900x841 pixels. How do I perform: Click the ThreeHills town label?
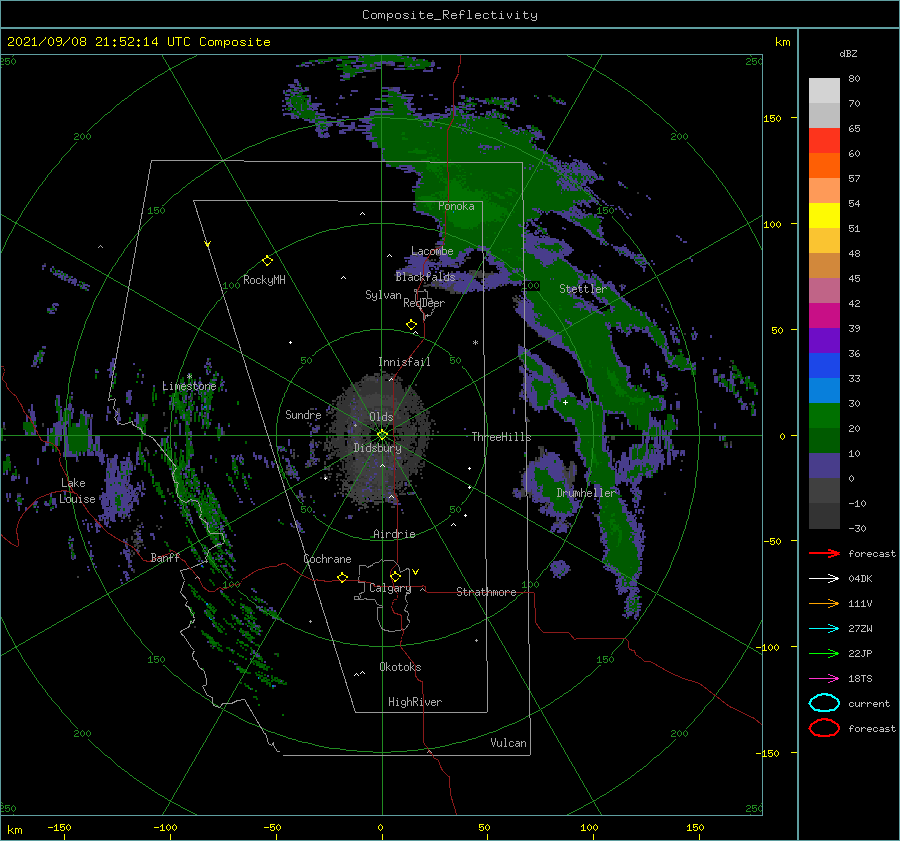point(501,437)
